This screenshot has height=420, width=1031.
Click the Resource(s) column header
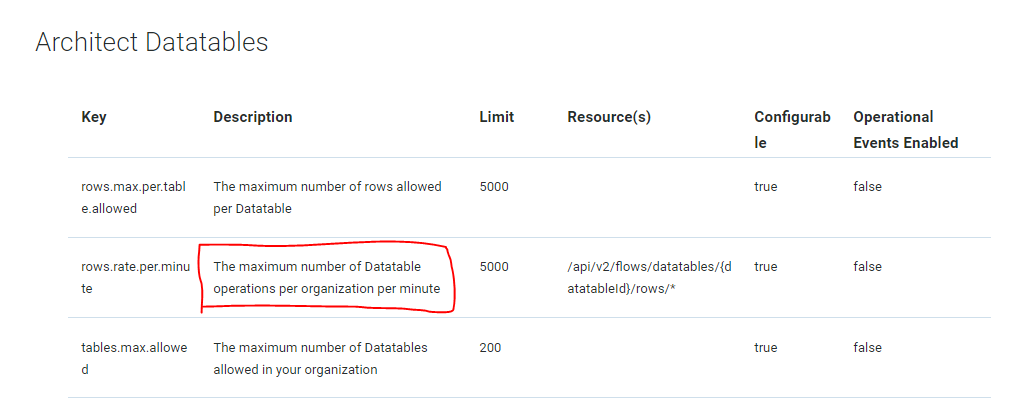click(609, 117)
